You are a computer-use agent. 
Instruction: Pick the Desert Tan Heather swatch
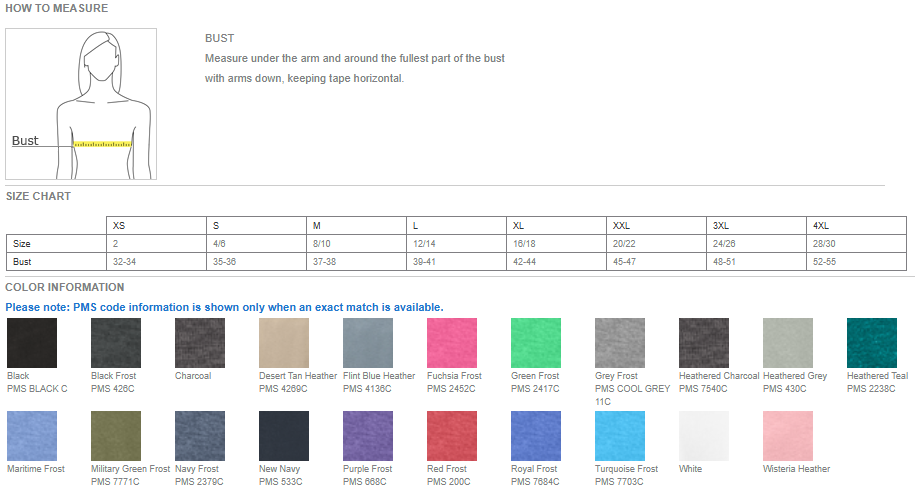pos(284,343)
